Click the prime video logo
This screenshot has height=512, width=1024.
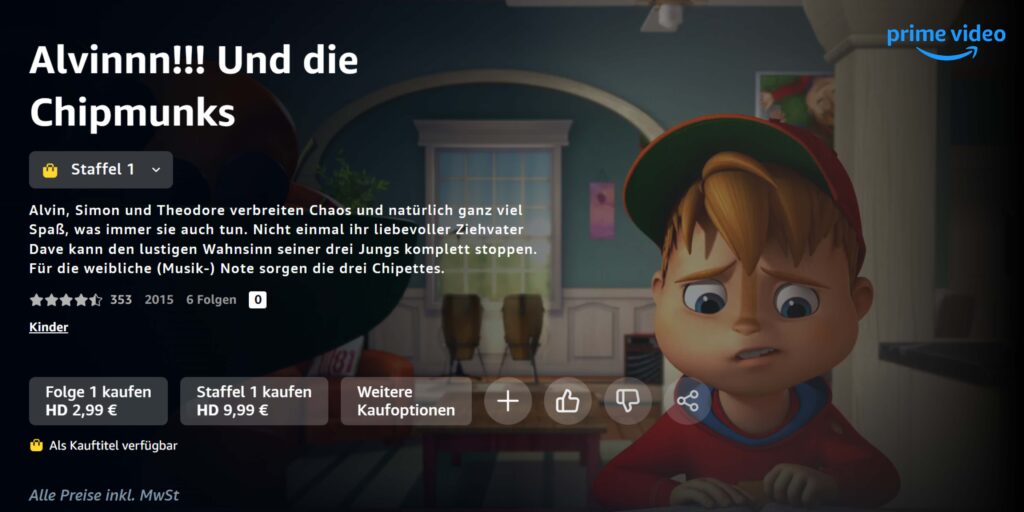tap(946, 42)
